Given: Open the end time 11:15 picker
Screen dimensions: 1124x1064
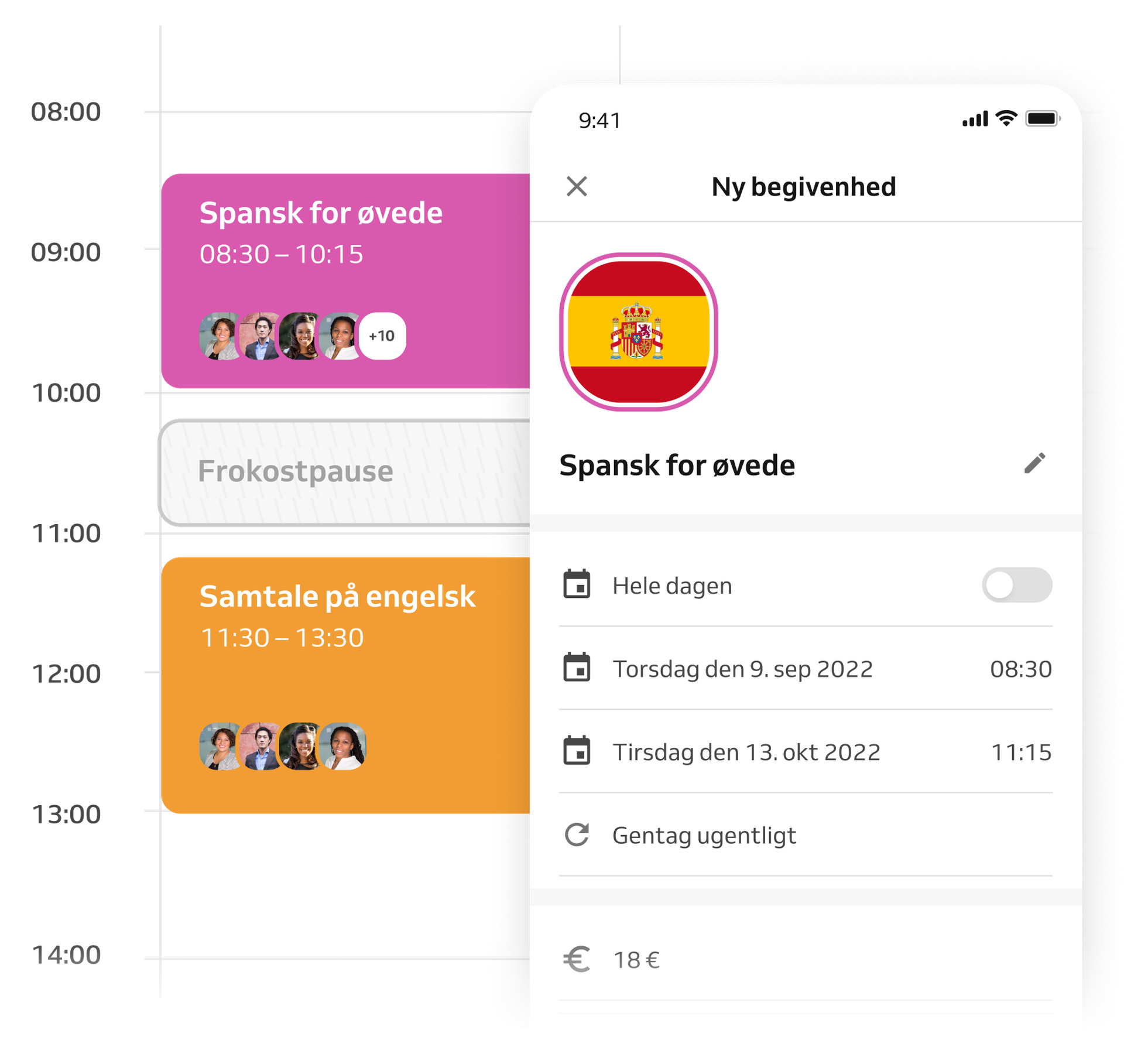Looking at the screenshot, I should [x=1021, y=752].
